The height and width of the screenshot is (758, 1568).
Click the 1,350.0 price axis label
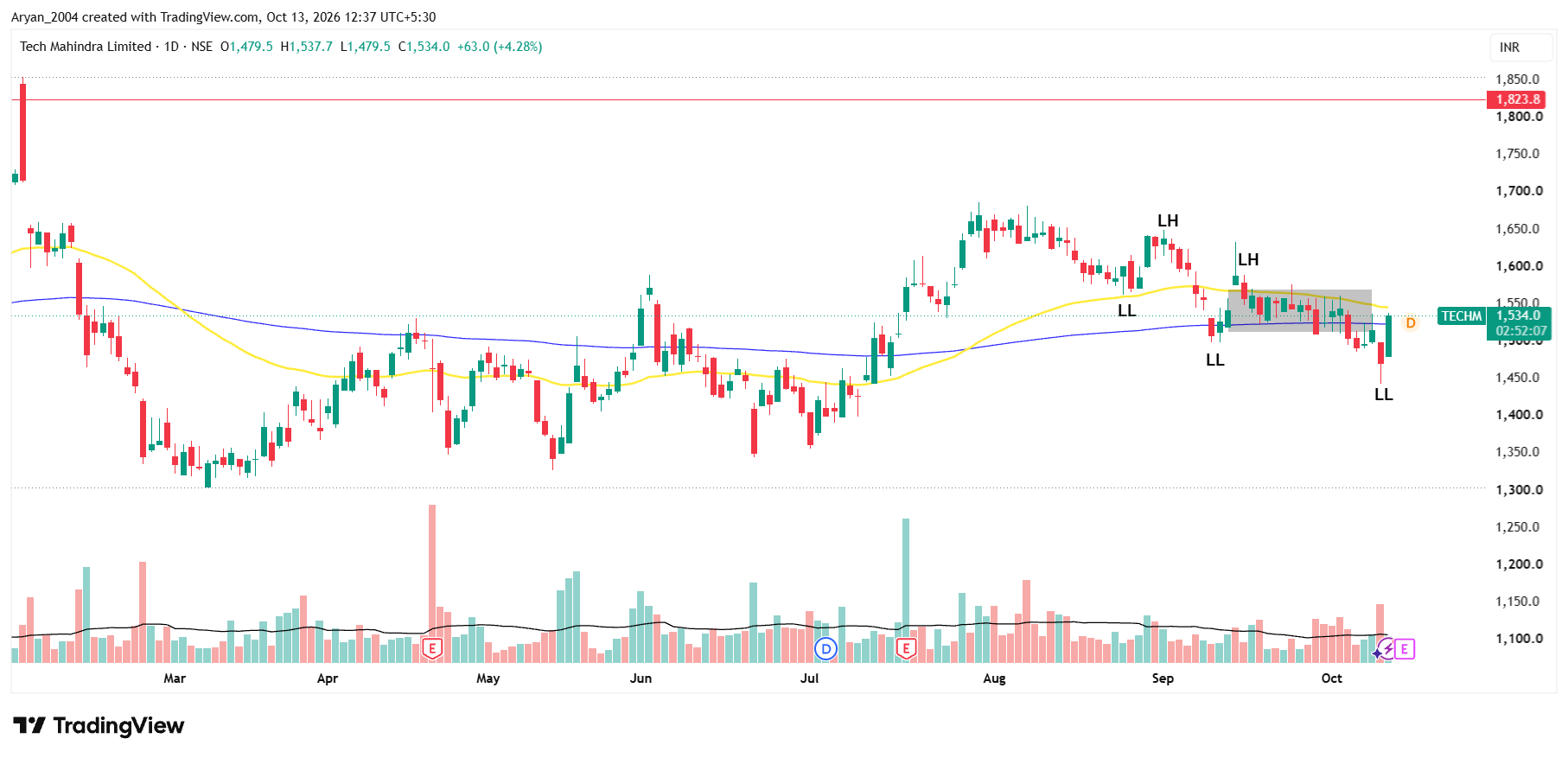(x=1519, y=452)
